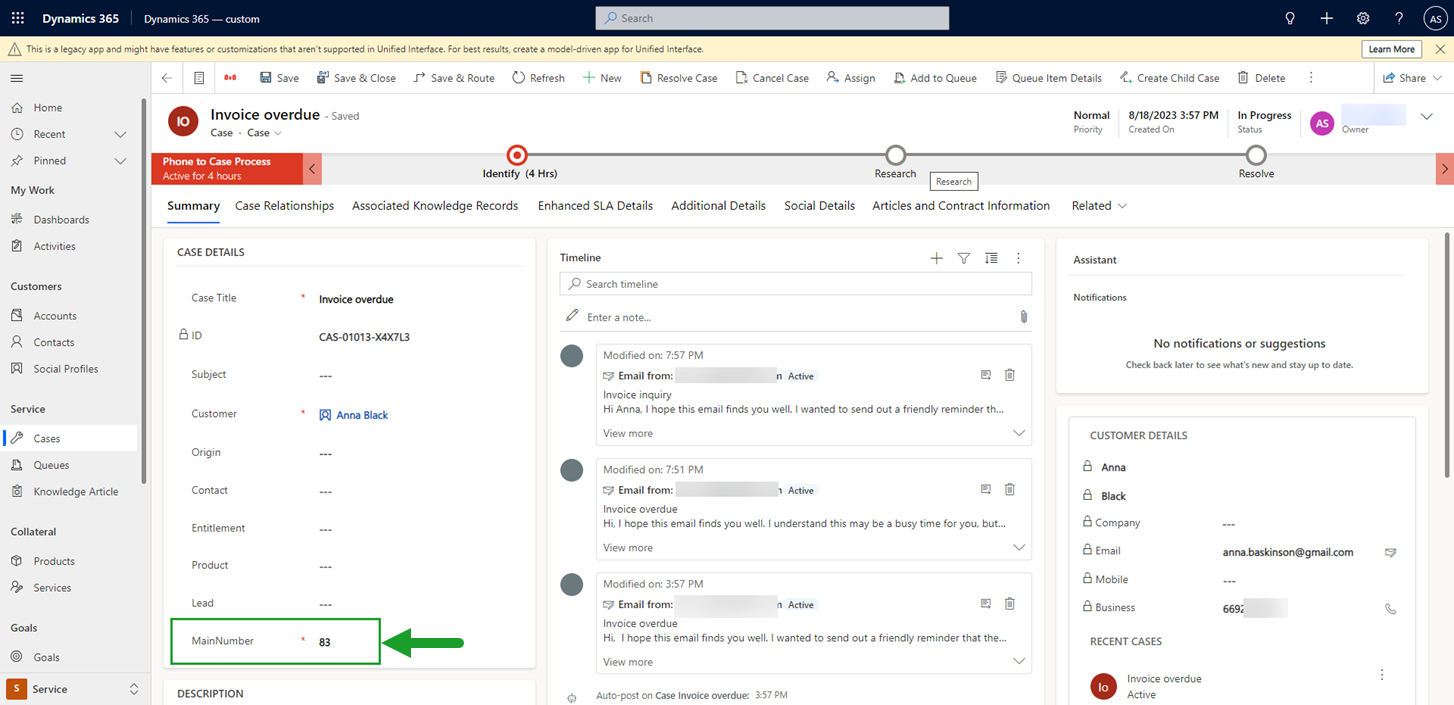The image size is (1454, 705).
Task: Click the MainNumber field value
Action: [325, 642]
